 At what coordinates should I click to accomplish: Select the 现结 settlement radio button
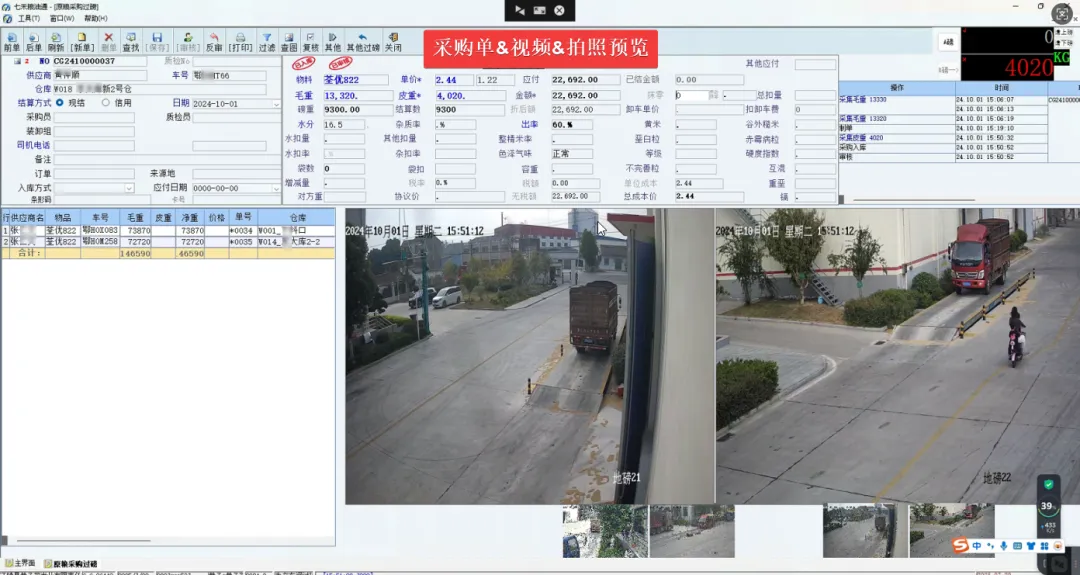pos(60,103)
